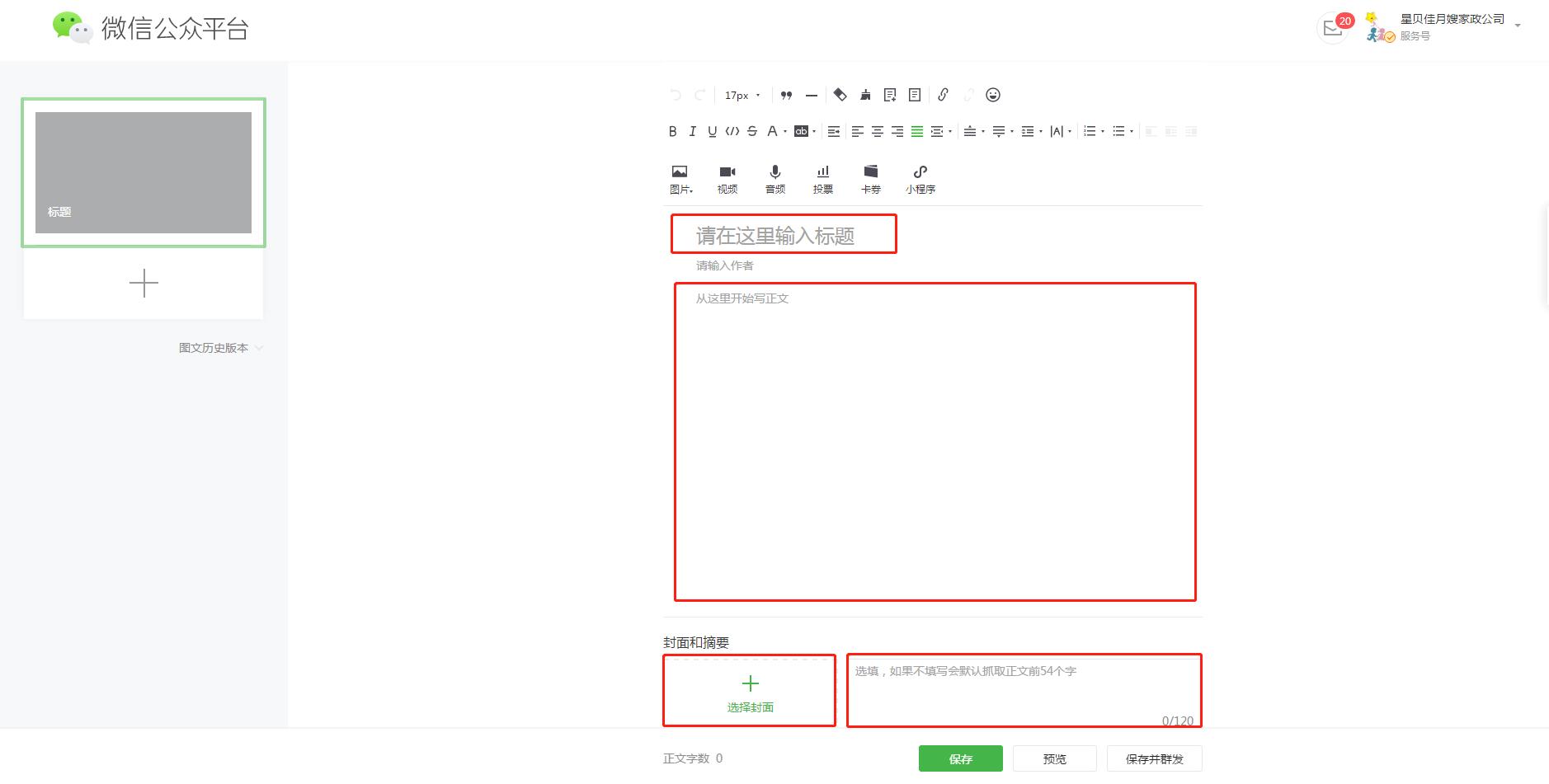The image size is (1549, 784).
Task: Open the account menu arrow by 星贝佳月嫂家政公司
Action: point(1518,26)
